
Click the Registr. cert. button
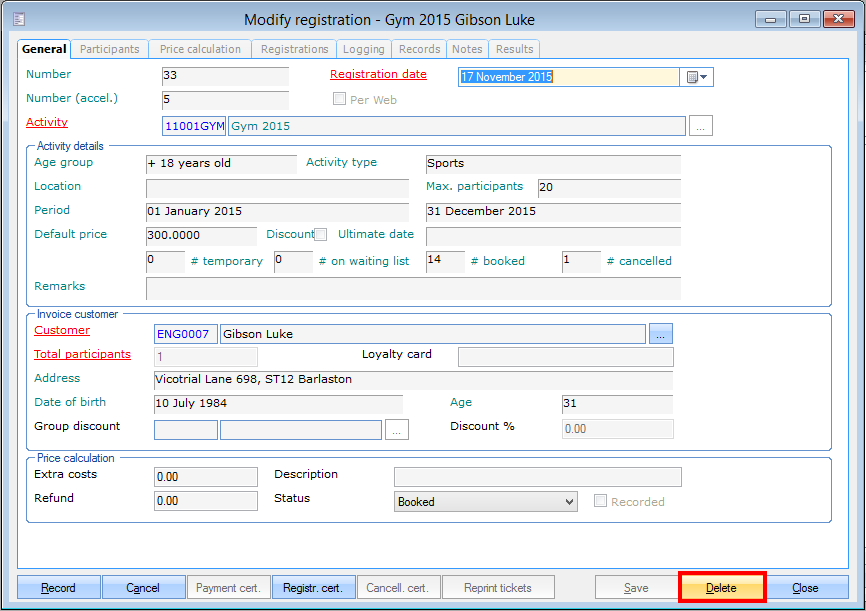click(312, 588)
